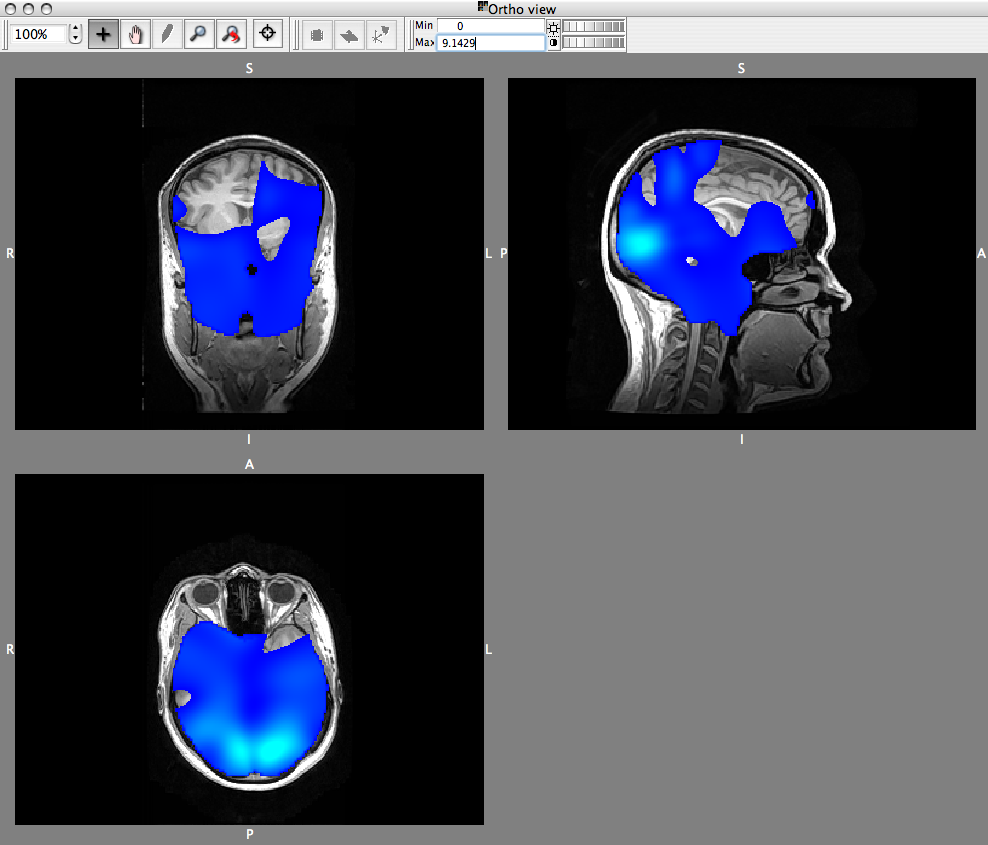Click the Min intensity field
Image resolution: width=988 pixels, height=845 pixels.
[490, 26]
